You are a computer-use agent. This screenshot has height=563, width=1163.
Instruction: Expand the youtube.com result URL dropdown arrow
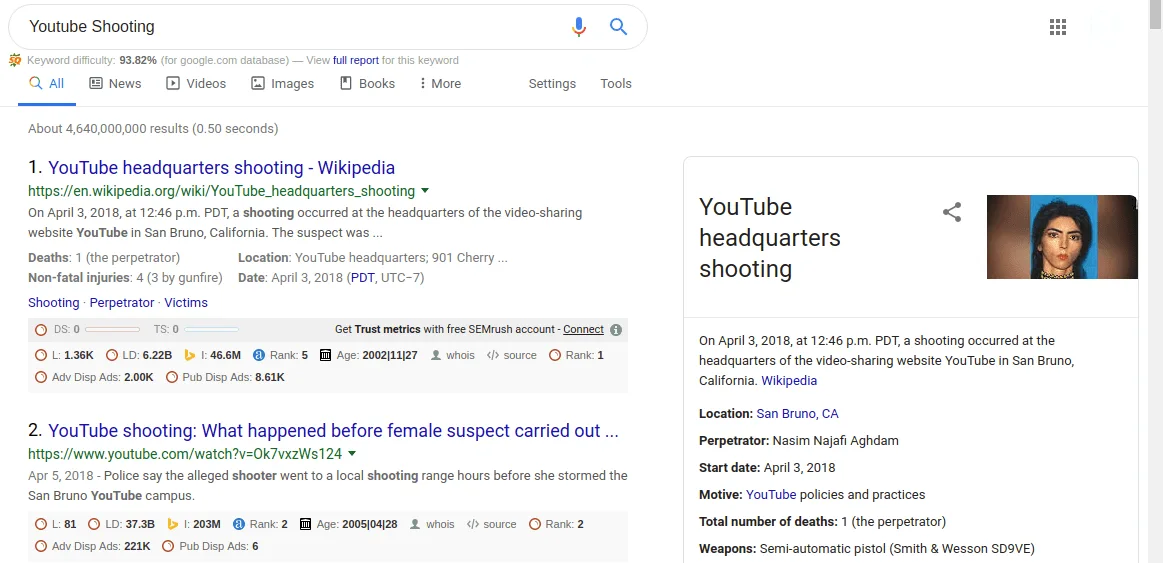tap(352, 453)
